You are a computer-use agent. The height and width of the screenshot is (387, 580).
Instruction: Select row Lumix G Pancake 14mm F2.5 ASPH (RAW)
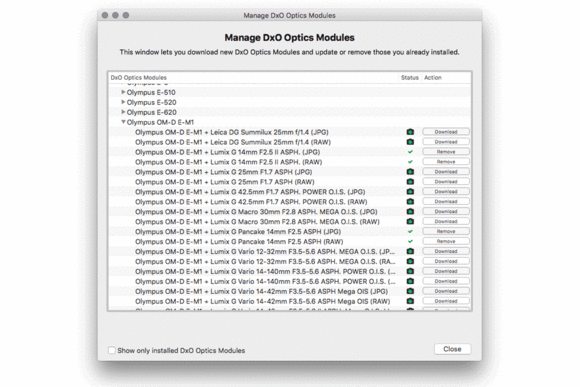click(x=290, y=242)
